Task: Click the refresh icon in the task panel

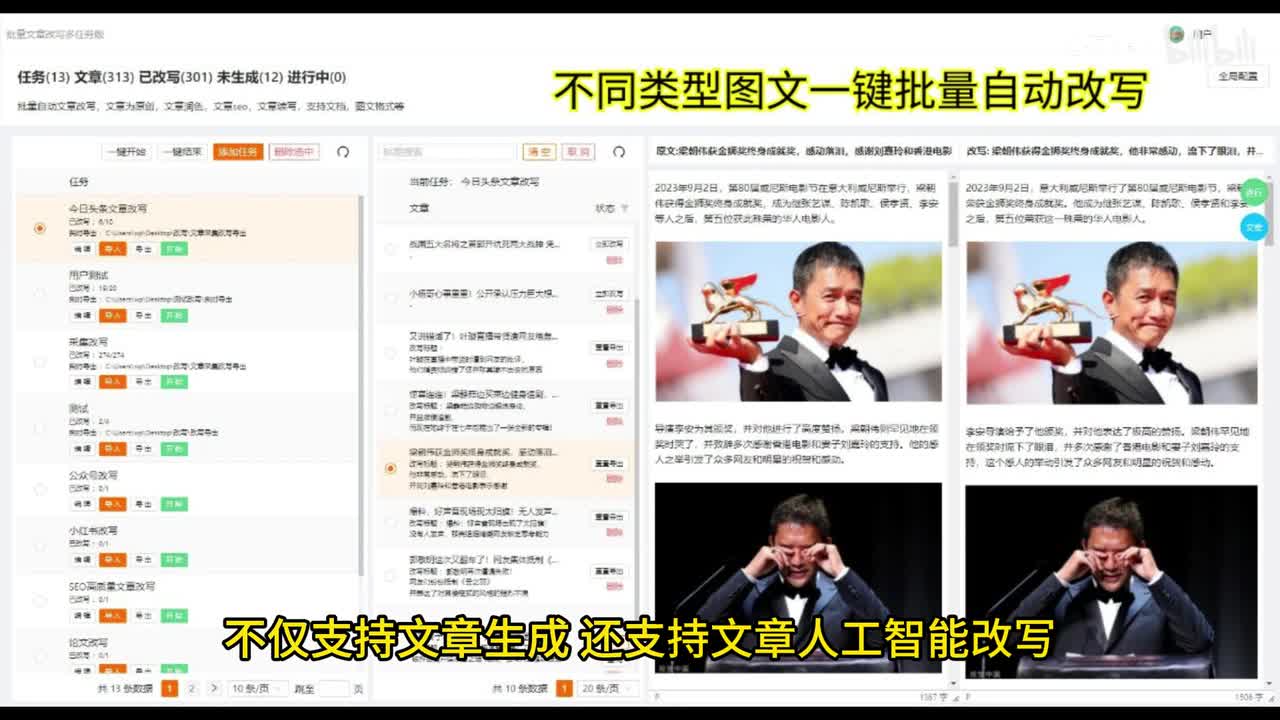Action: pos(343,152)
